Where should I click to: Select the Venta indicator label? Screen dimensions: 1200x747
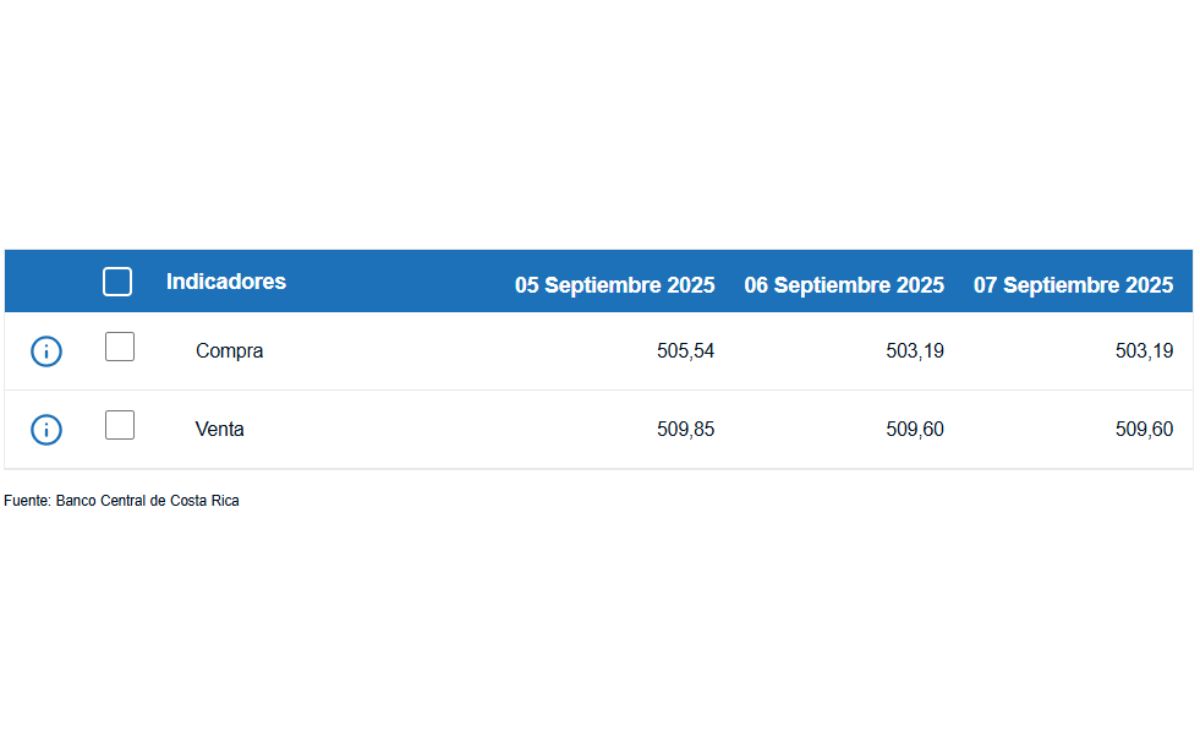click(x=220, y=429)
